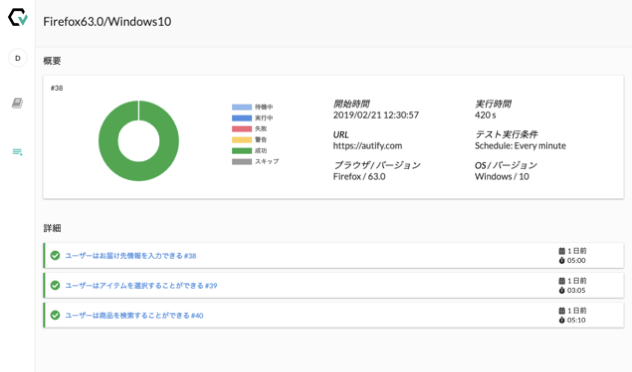Click the テスト実行条件 field label

[506, 134]
